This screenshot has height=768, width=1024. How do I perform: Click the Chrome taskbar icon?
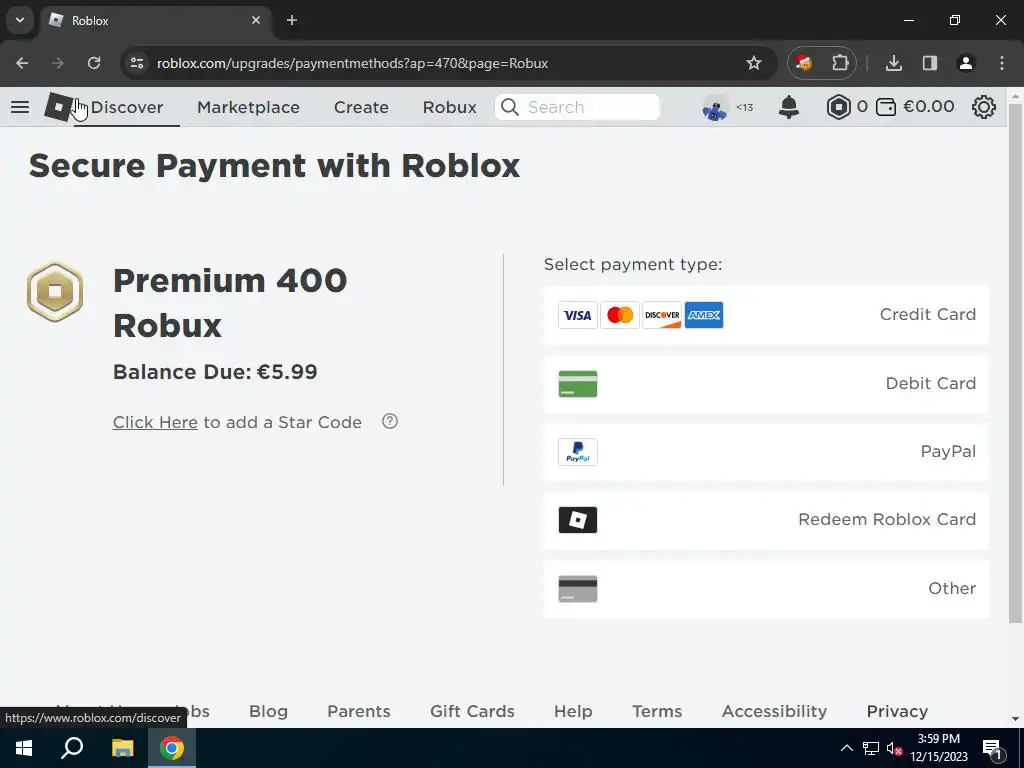(172, 748)
